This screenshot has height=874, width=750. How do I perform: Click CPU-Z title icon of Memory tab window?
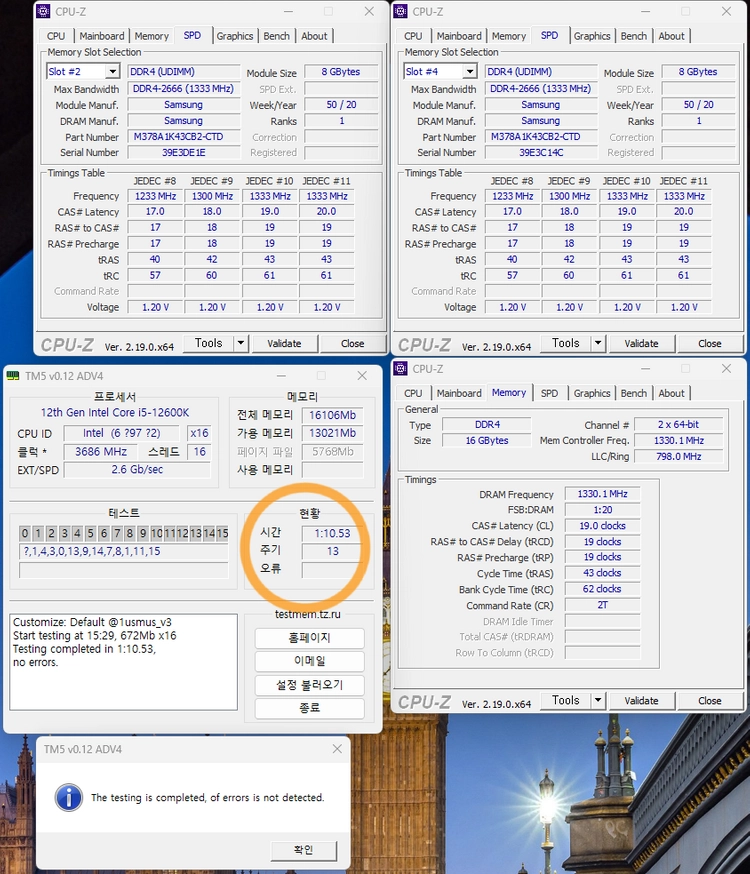click(401, 368)
